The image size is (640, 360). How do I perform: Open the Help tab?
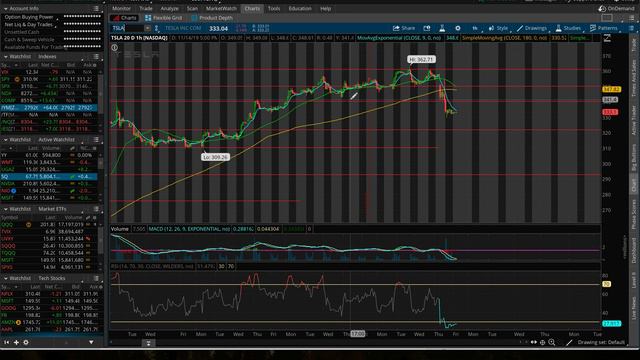(325, 9)
